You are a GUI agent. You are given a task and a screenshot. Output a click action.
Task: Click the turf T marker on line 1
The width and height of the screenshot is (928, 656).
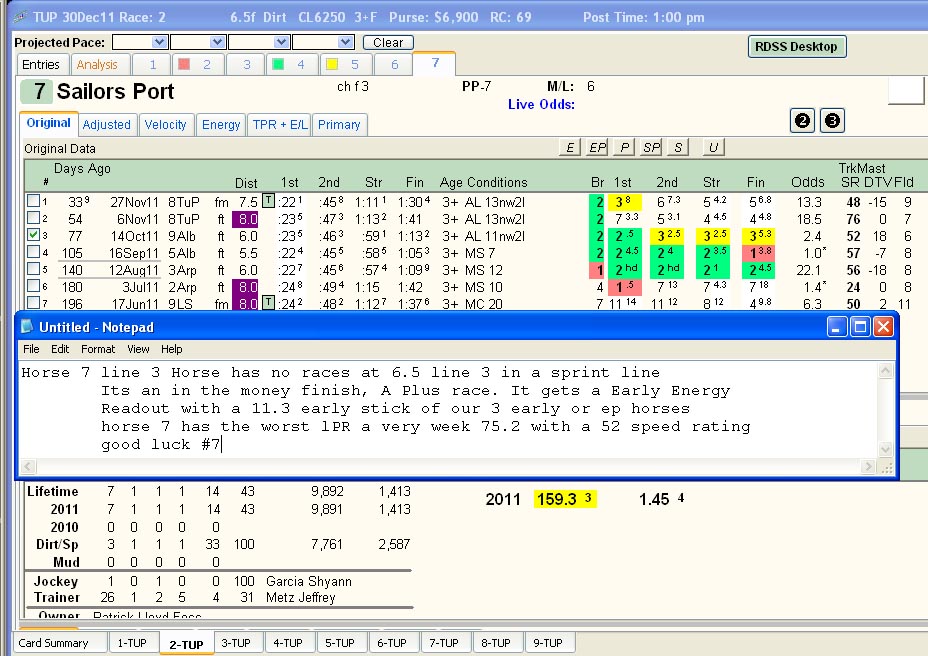pos(268,201)
